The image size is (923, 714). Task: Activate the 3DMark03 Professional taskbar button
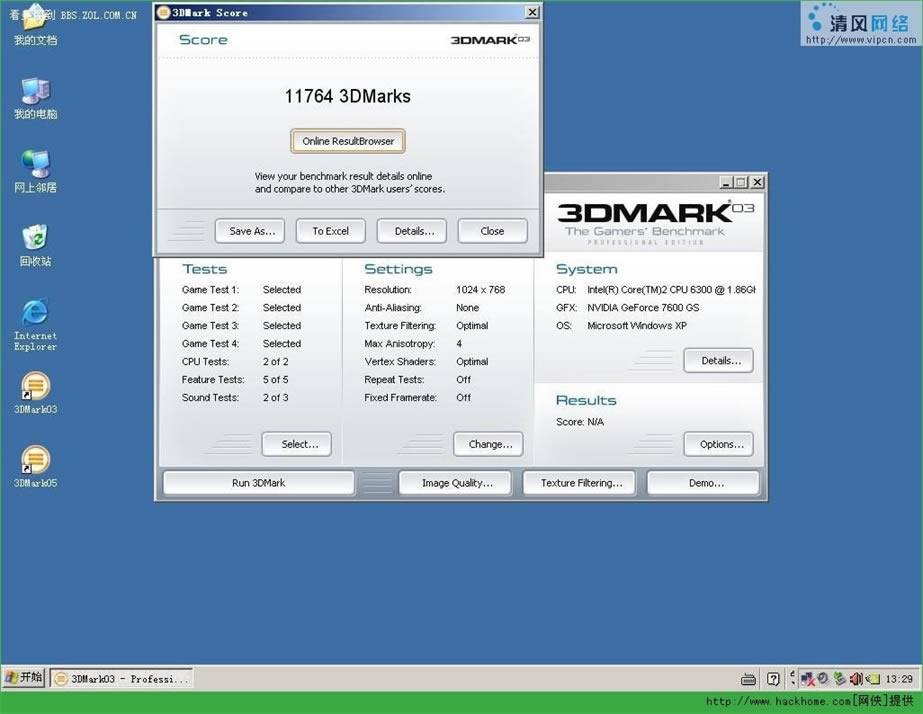click(x=122, y=679)
